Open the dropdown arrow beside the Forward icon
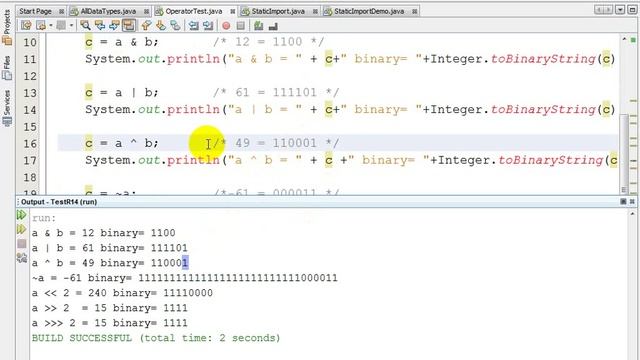Viewport: 640px width, 360px height. [x=71, y=26]
